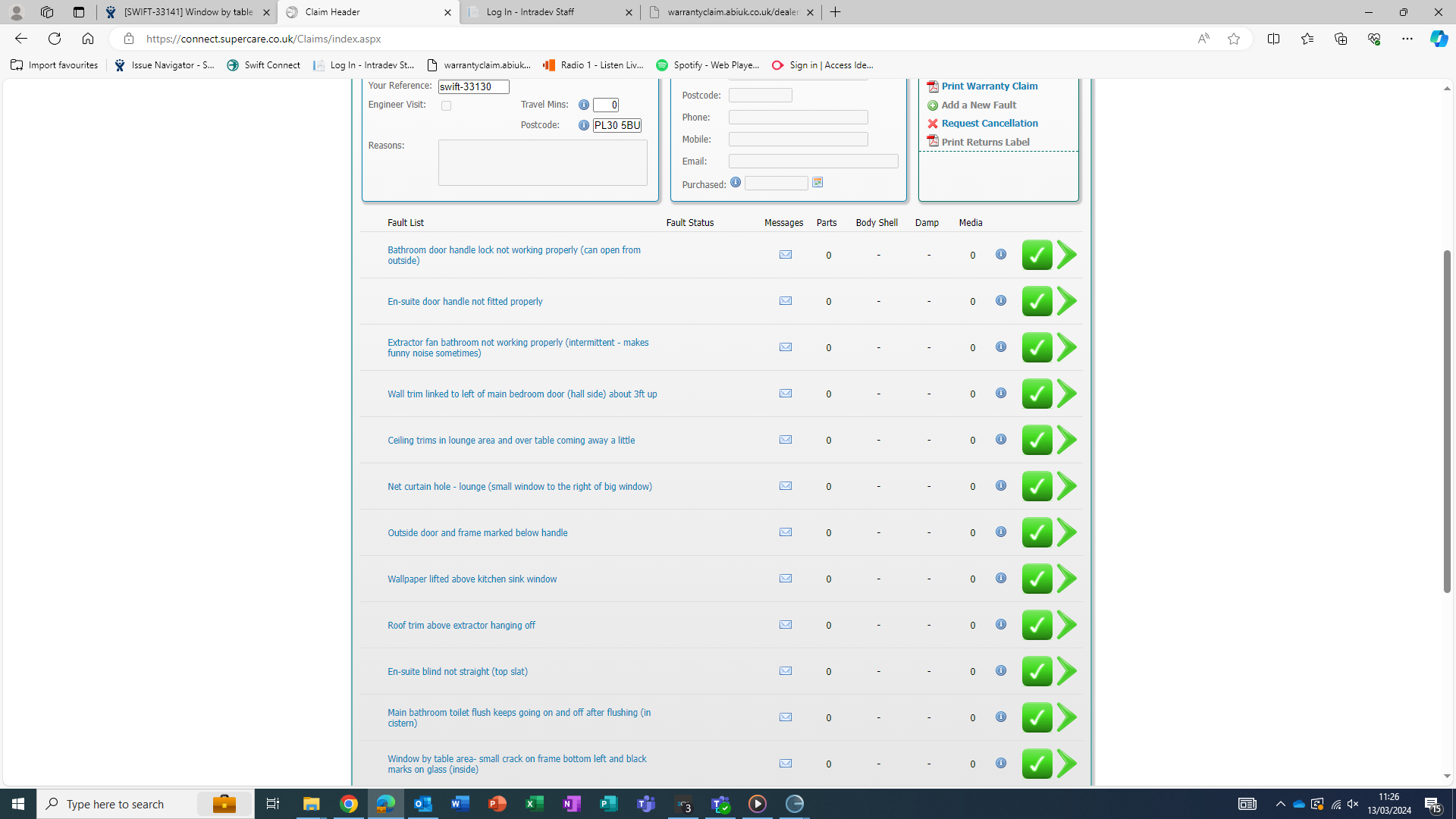Viewport: 1456px width, 819px height.
Task: Click info icon for Wallpaper lifted fault
Action: coord(1001,578)
